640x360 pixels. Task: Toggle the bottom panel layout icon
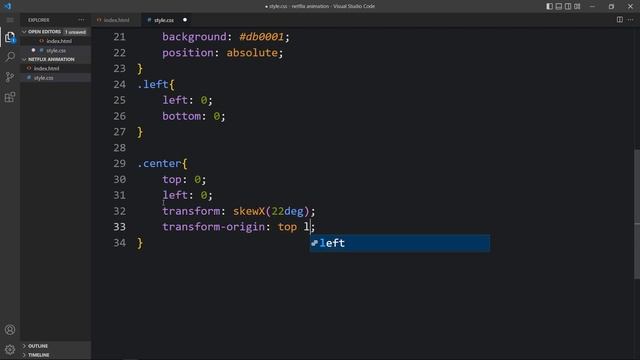click(x=559, y=6)
